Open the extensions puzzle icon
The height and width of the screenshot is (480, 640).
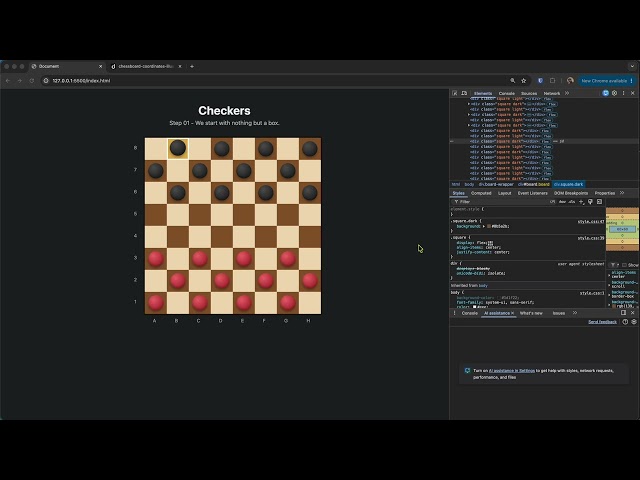click(552, 81)
